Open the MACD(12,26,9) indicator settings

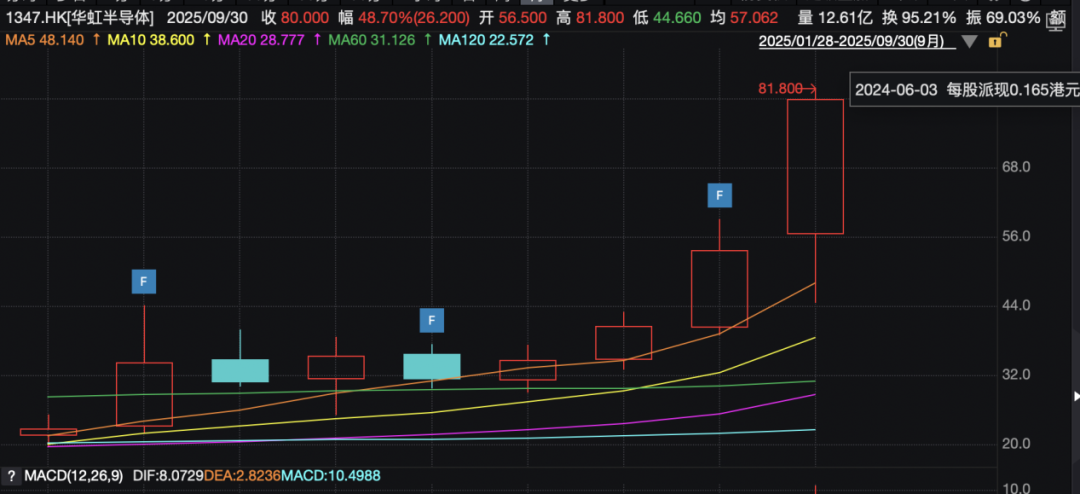(75, 476)
